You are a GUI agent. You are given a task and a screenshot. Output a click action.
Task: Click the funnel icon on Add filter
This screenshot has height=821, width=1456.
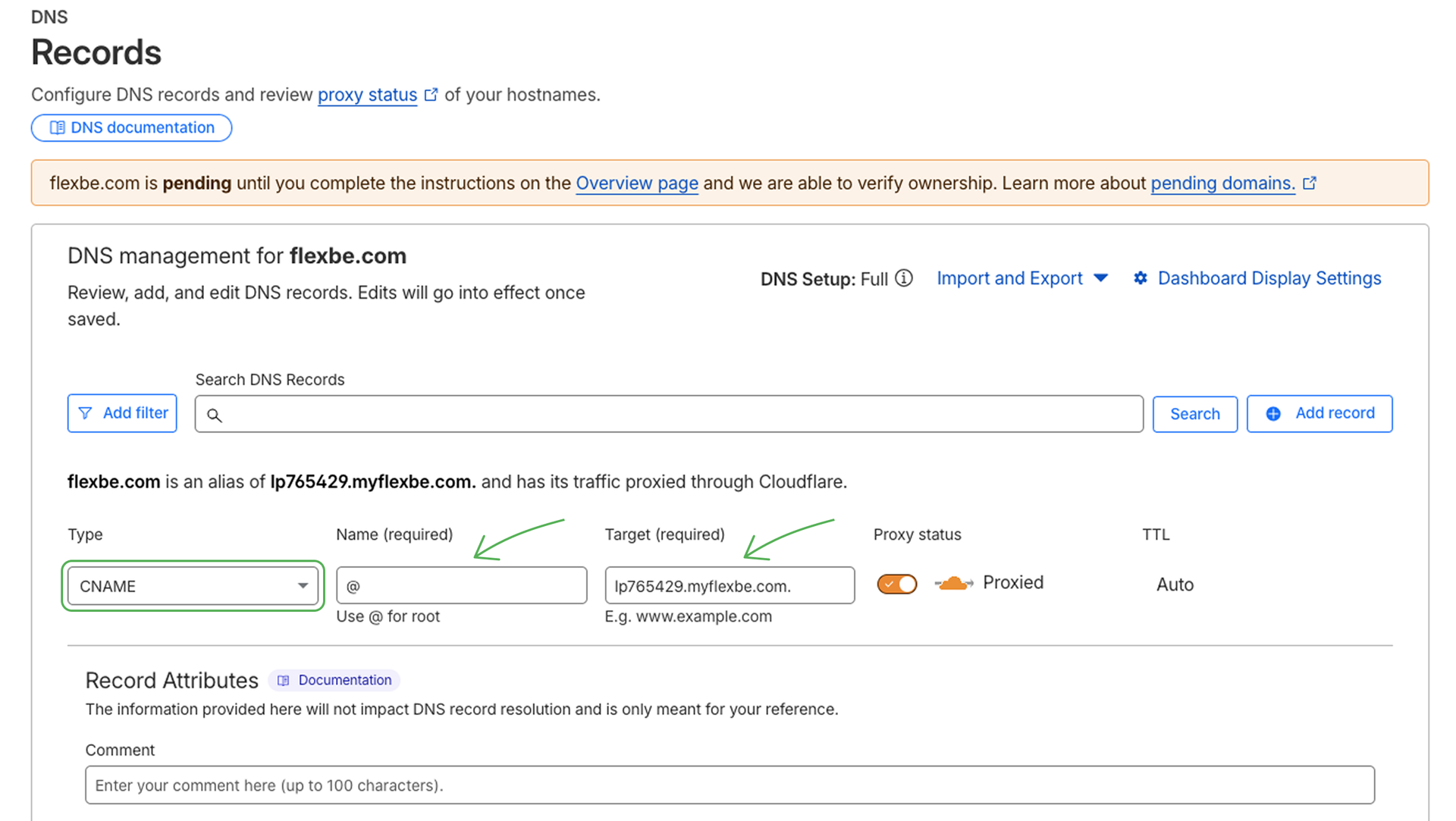[86, 413]
